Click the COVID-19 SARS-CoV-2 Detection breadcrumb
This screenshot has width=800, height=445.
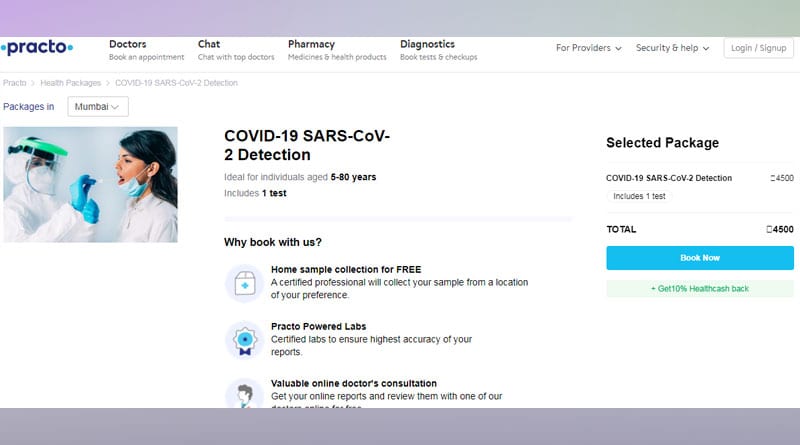click(176, 83)
